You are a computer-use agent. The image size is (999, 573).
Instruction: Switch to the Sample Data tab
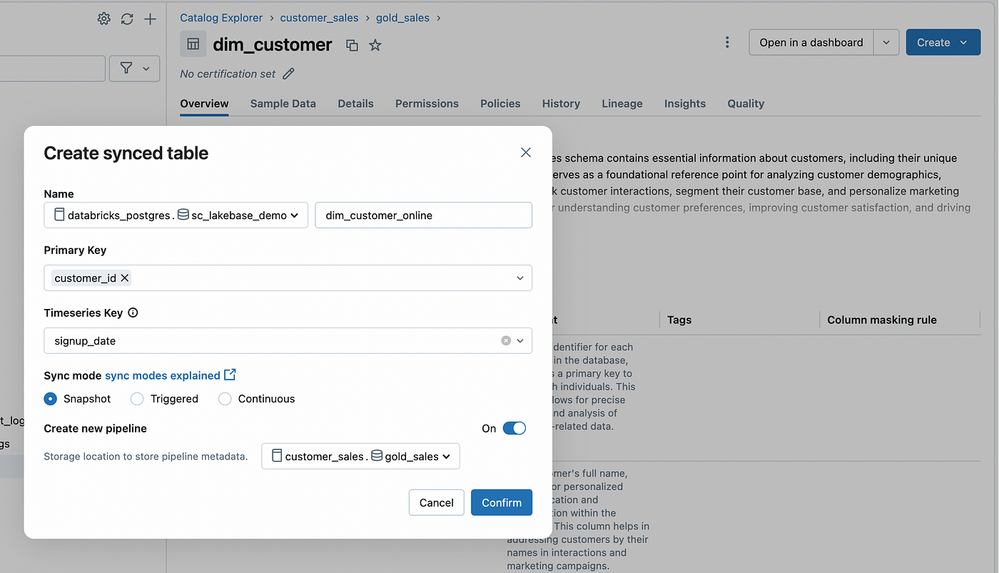tap(283, 104)
